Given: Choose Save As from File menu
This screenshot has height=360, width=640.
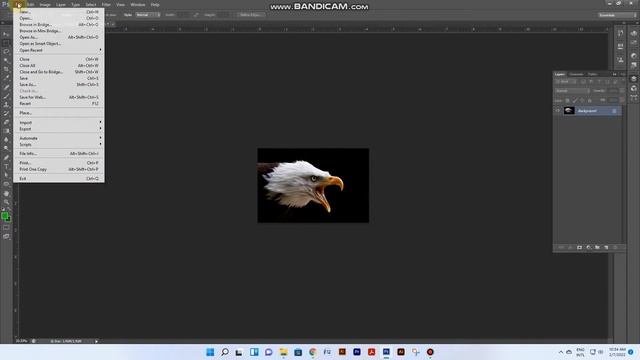Looking at the screenshot, I should click(59, 84).
